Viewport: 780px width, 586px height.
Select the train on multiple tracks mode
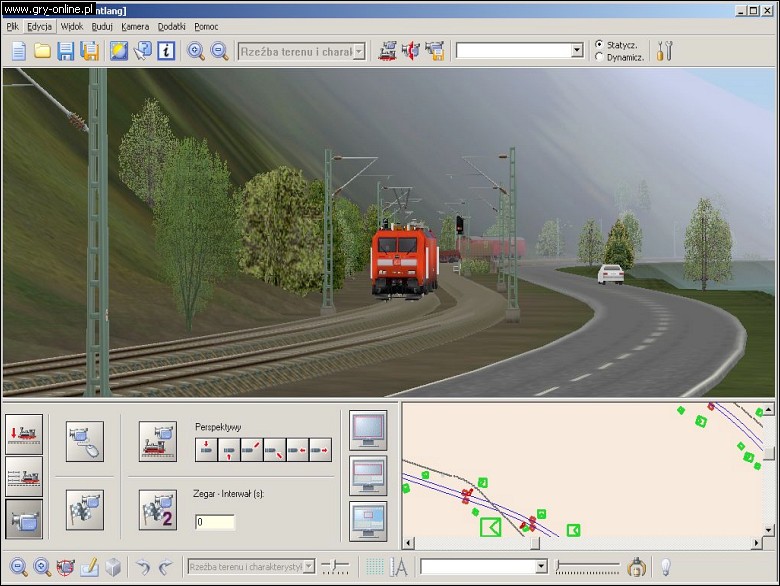(x=24, y=477)
